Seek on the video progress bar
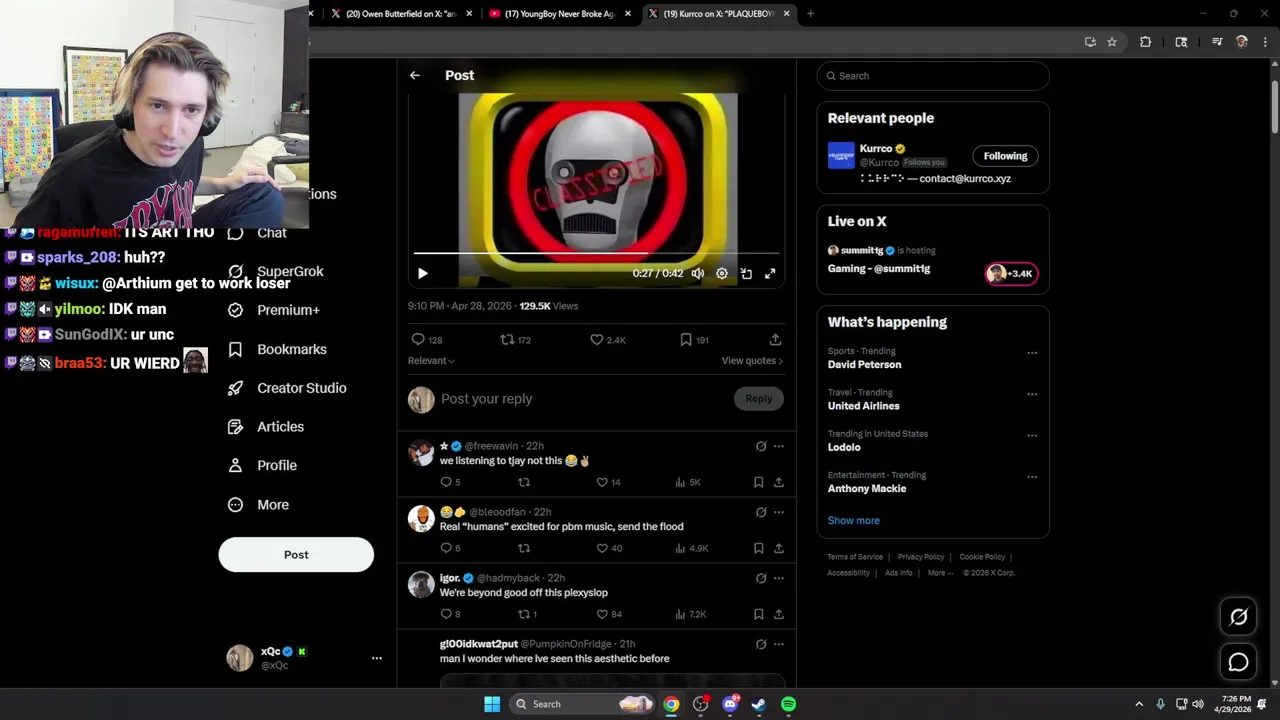 (x=596, y=254)
